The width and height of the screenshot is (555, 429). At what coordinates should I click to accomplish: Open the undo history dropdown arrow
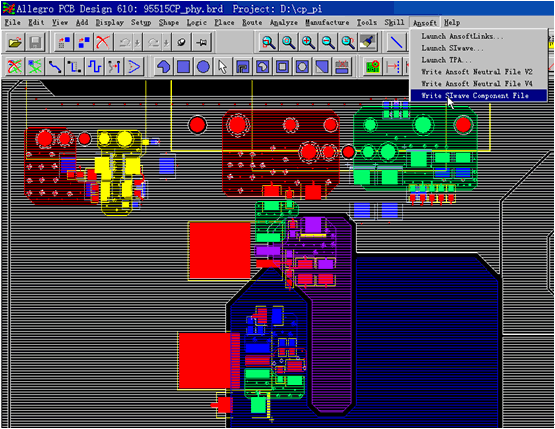(x=137, y=43)
